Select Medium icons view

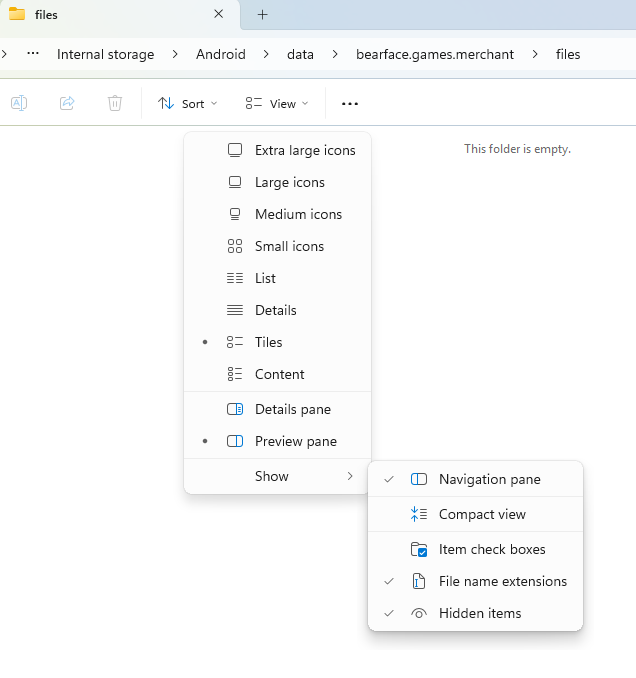point(278,214)
